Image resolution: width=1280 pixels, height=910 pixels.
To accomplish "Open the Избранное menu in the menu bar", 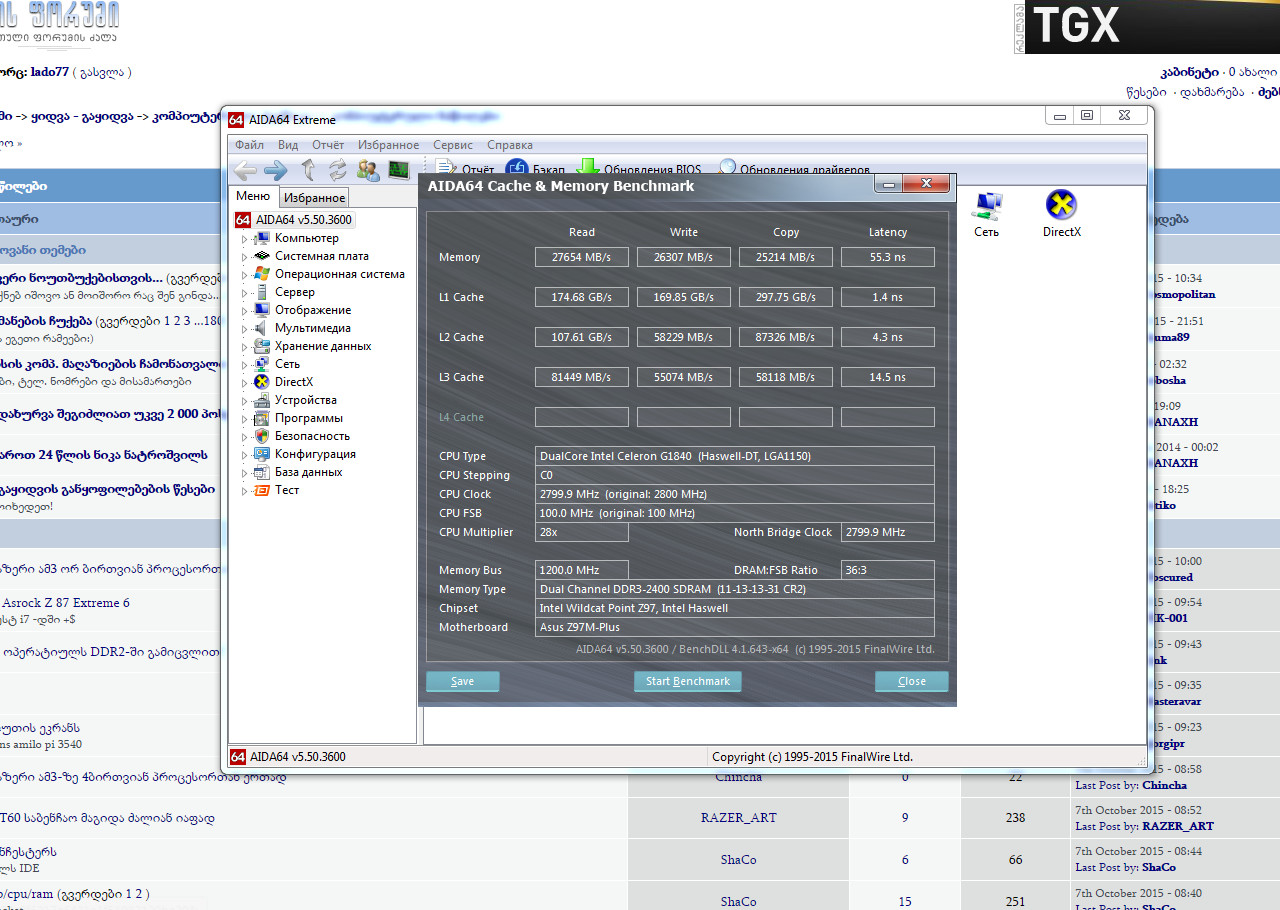I will click(389, 145).
